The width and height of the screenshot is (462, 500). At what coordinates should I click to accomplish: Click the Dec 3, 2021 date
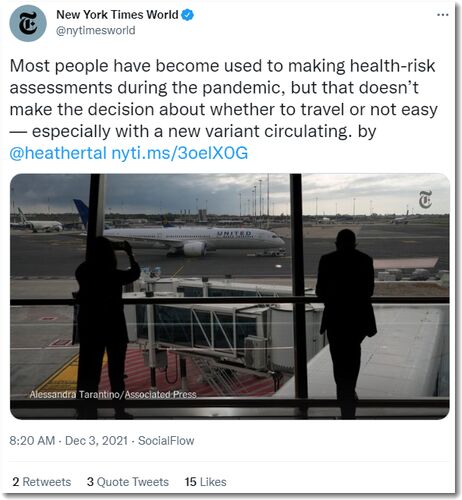click(x=96, y=440)
